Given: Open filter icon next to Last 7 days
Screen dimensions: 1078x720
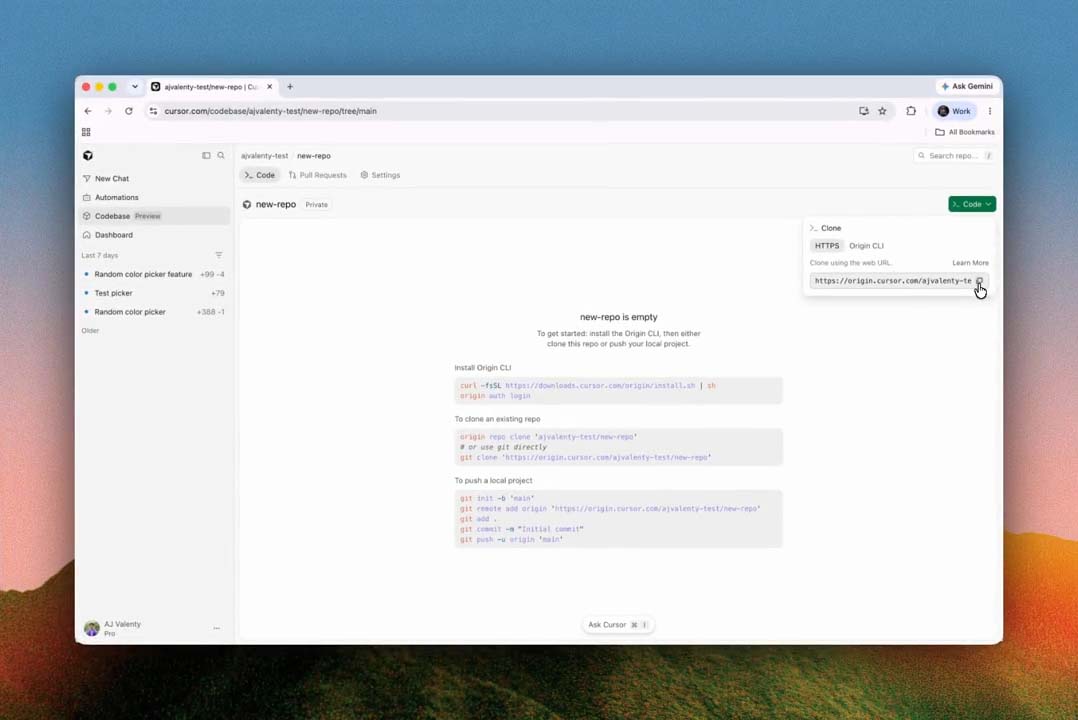Looking at the screenshot, I should click(x=219, y=255).
